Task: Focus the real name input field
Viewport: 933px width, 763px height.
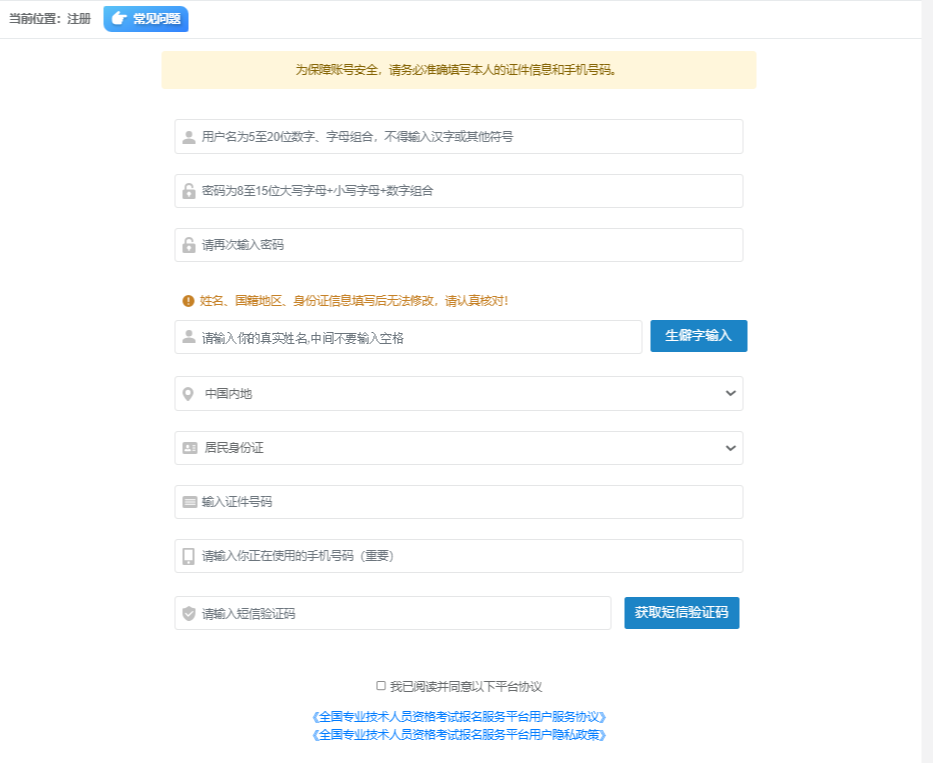Action: pos(408,337)
